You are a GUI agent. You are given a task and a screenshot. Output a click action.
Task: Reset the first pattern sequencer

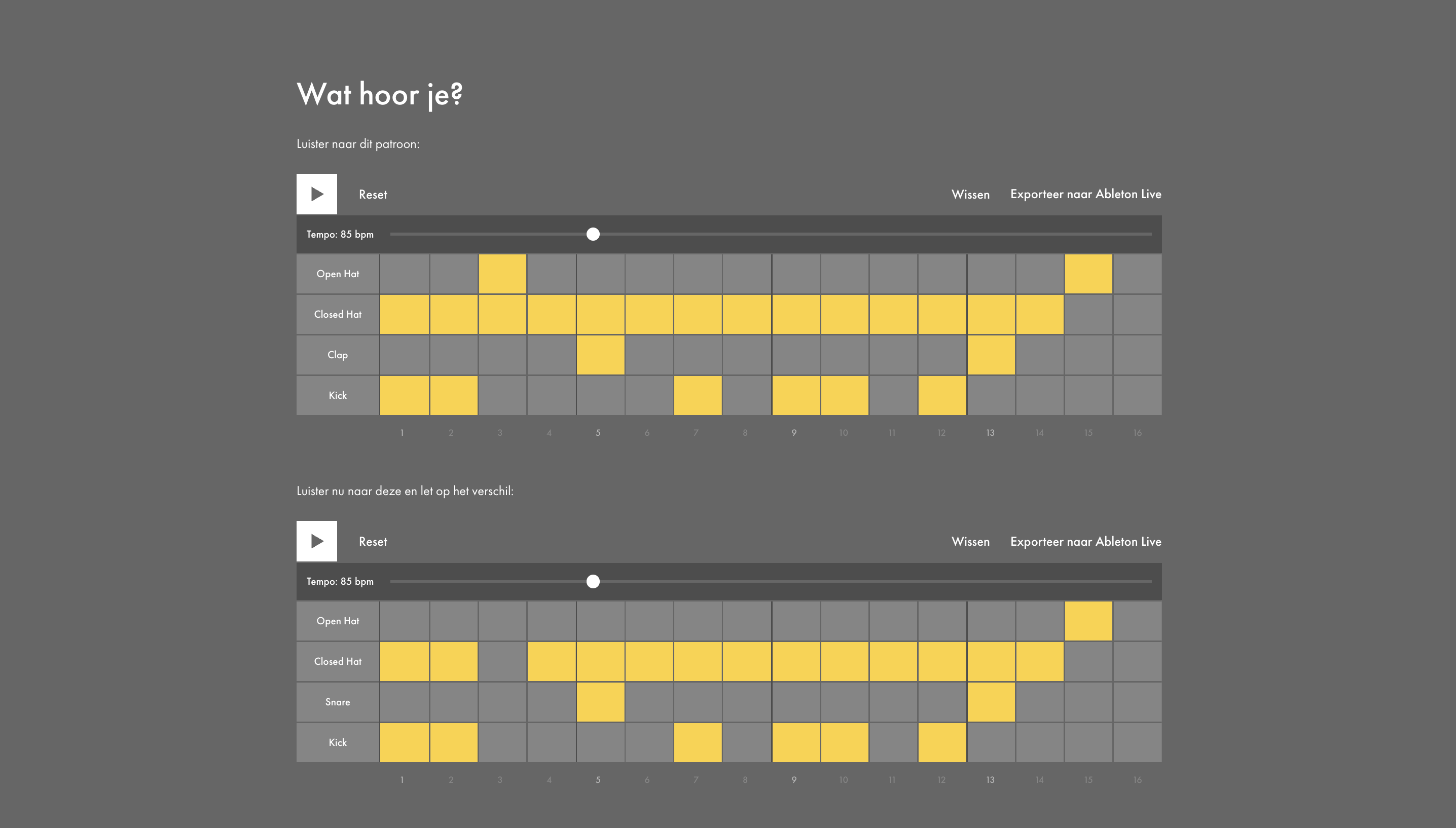pyautogui.click(x=373, y=195)
